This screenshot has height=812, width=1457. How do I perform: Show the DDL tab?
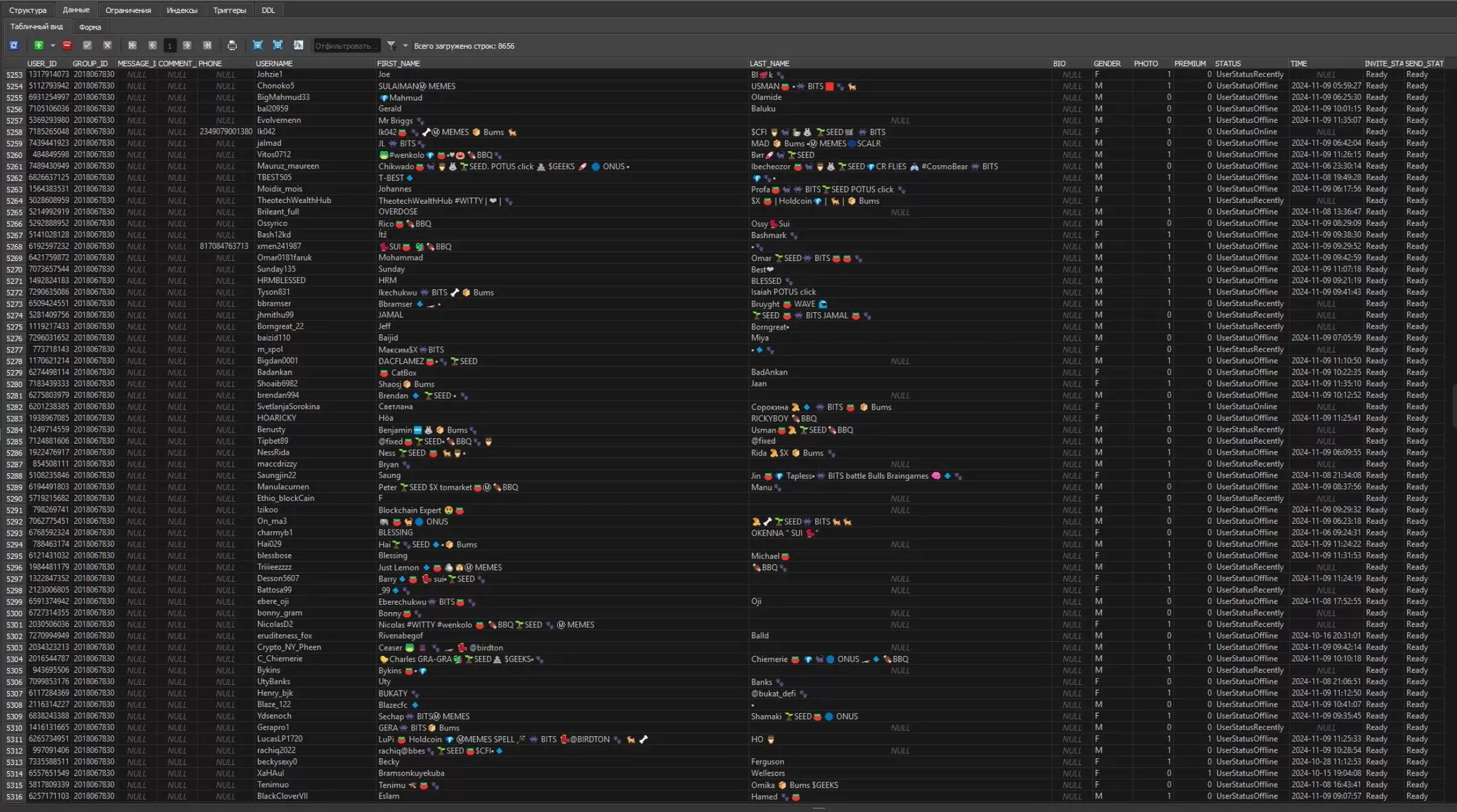tap(268, 10)
